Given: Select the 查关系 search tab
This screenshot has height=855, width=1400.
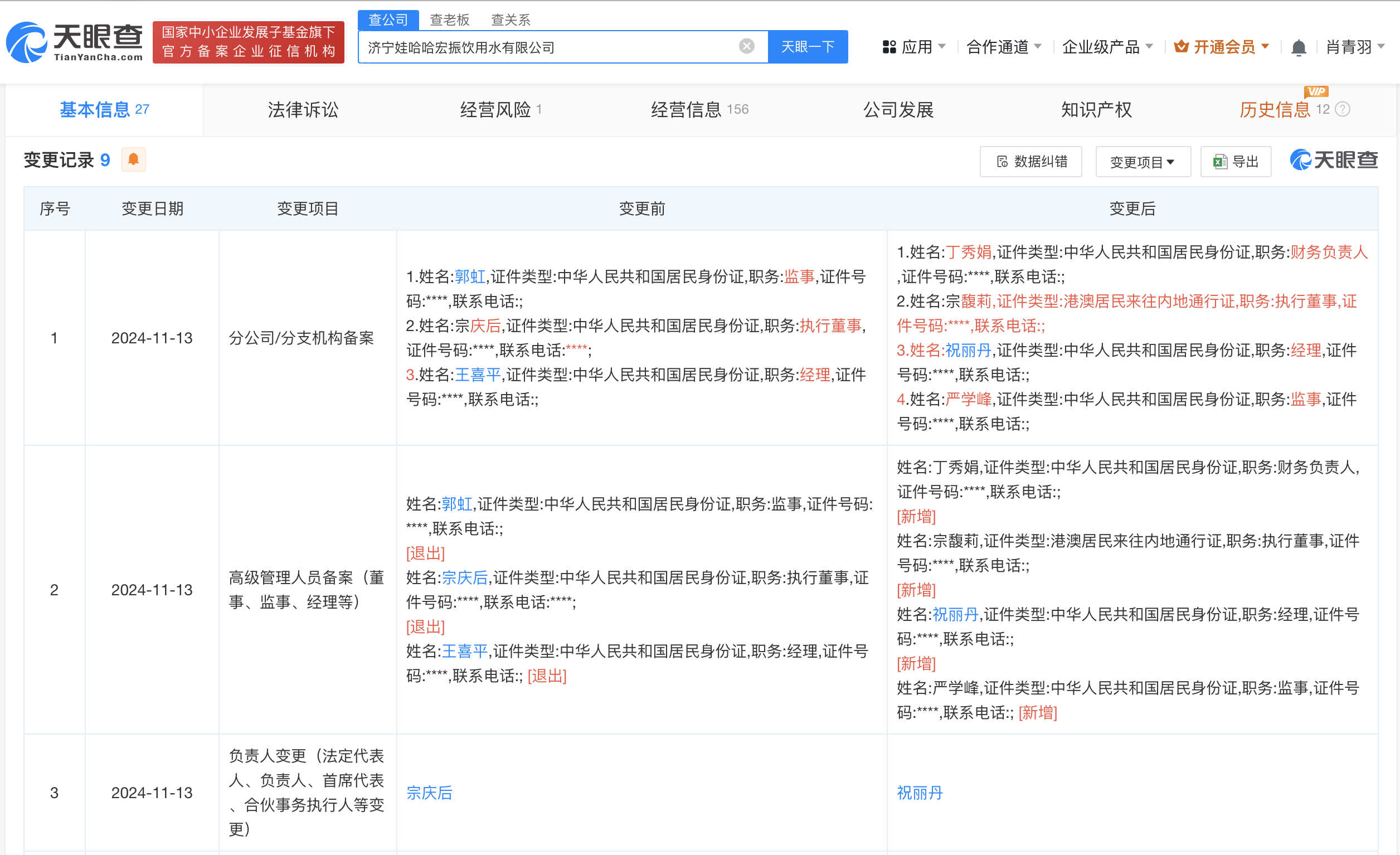Looking at the screenshot, I should (x=510, y=20).
